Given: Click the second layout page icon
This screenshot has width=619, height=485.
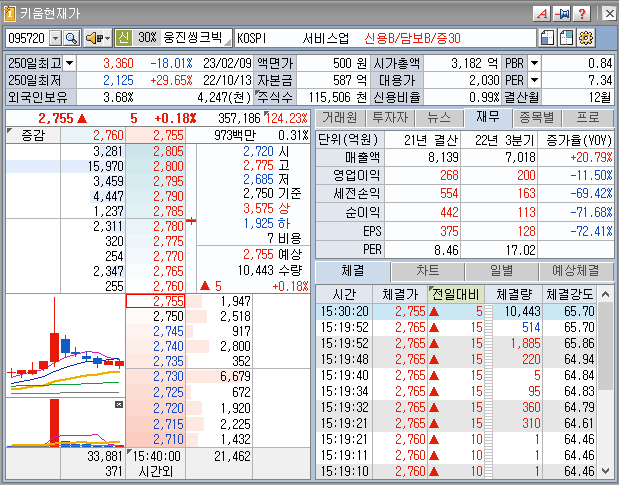Looking at the screenshot, I should [566, 38].
